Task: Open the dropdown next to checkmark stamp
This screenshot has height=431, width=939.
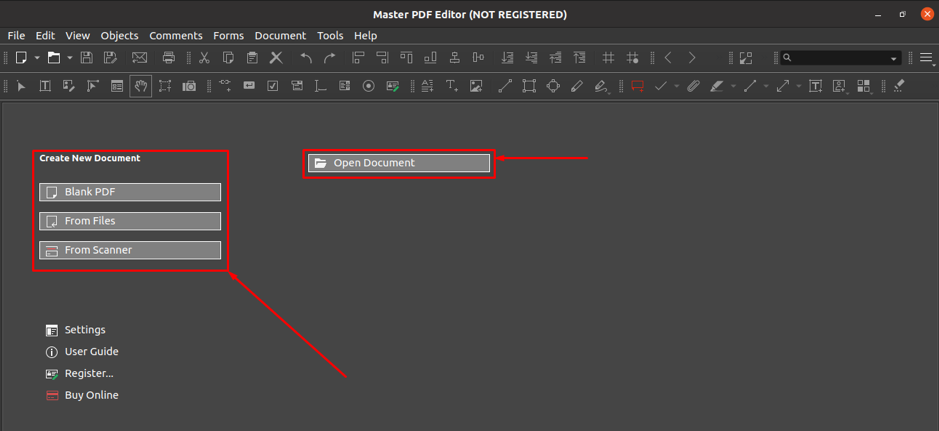Action: click(x=677, y=87)
